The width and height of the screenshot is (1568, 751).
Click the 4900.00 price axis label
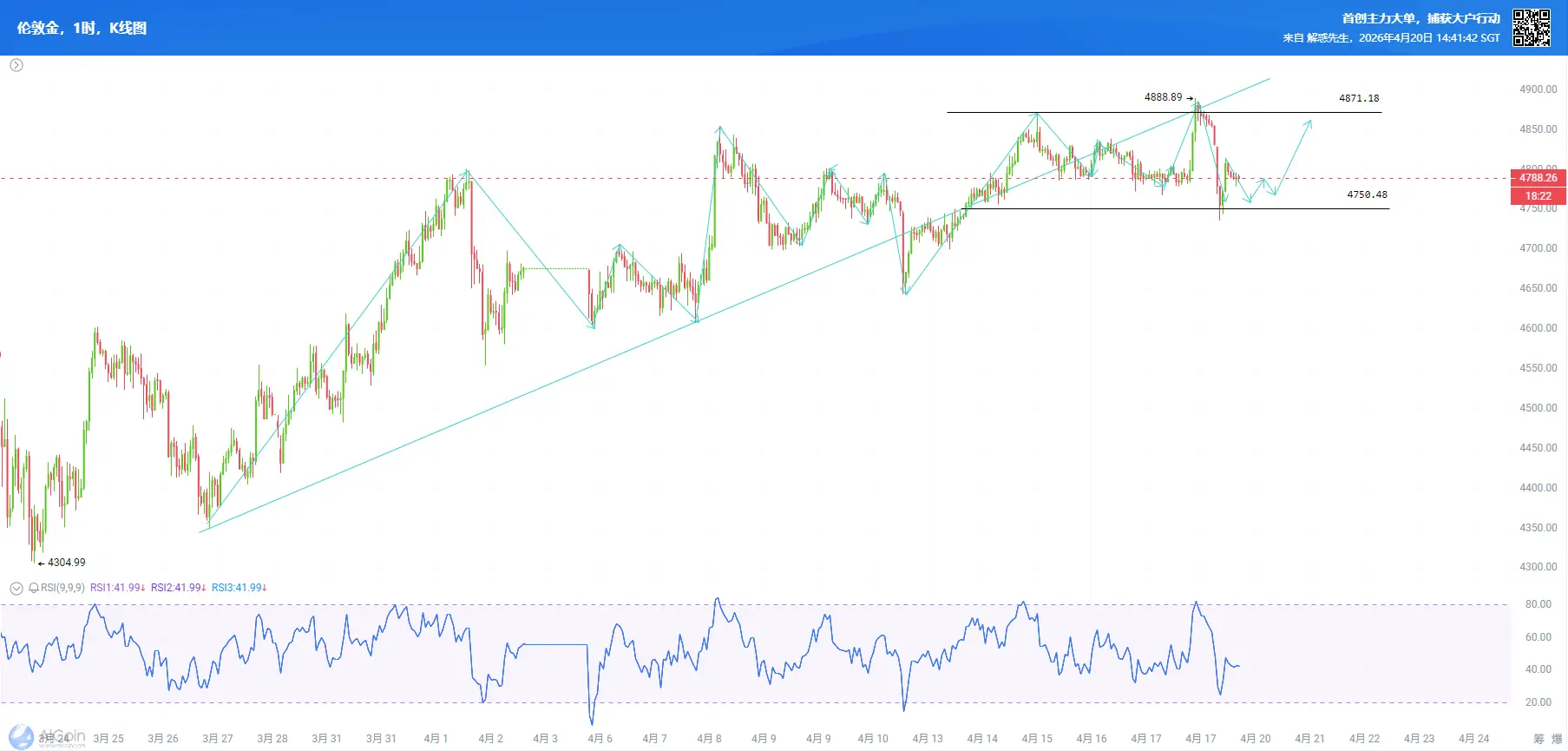(1538, 89)
